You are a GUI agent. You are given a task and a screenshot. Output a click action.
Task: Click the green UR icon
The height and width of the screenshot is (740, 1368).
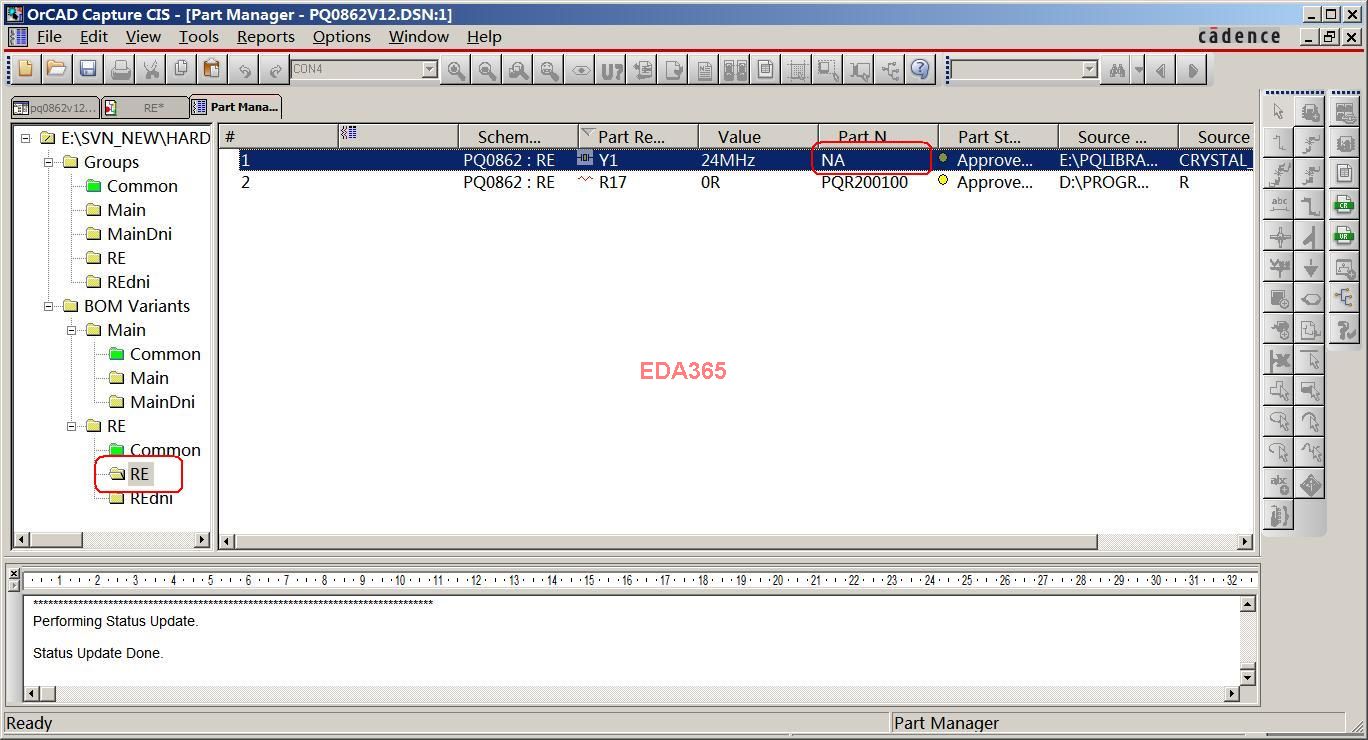point(1344,235)
